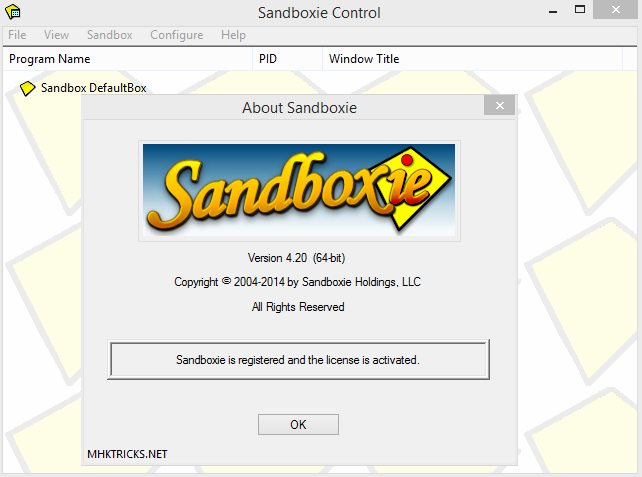642x477 pixels.
Task: Click the Window Title column header
Action: click(x=364, y=59)
